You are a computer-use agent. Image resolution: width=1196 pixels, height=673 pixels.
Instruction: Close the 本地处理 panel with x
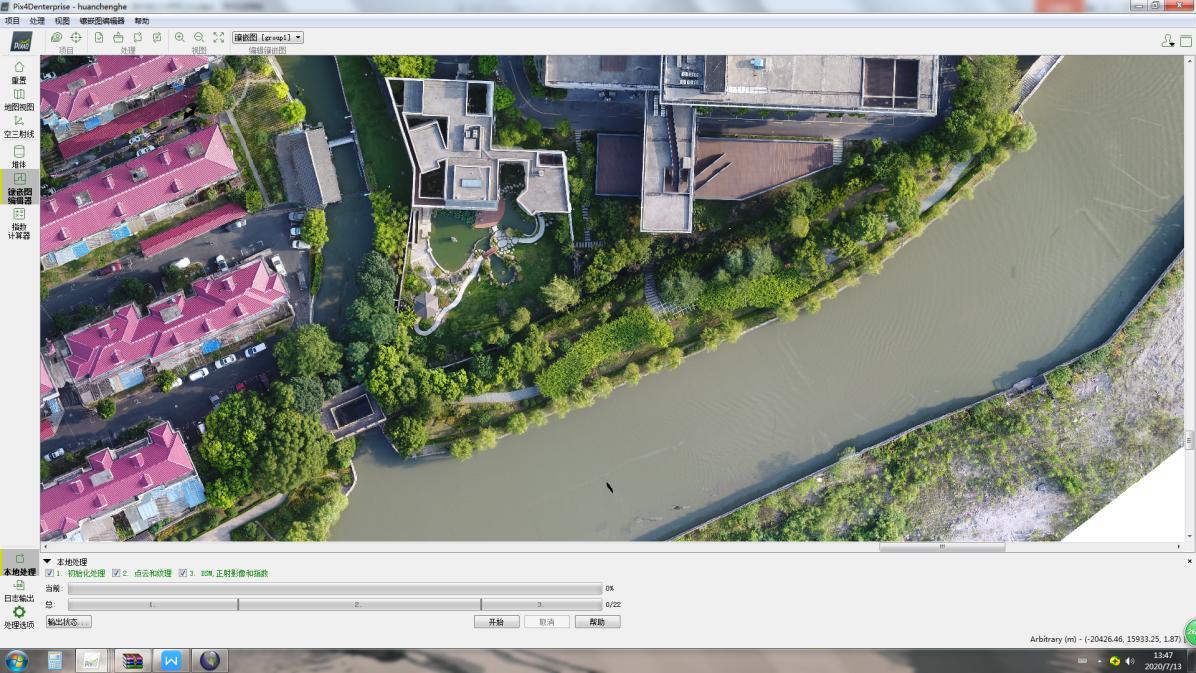click(x=1189, y=562)
